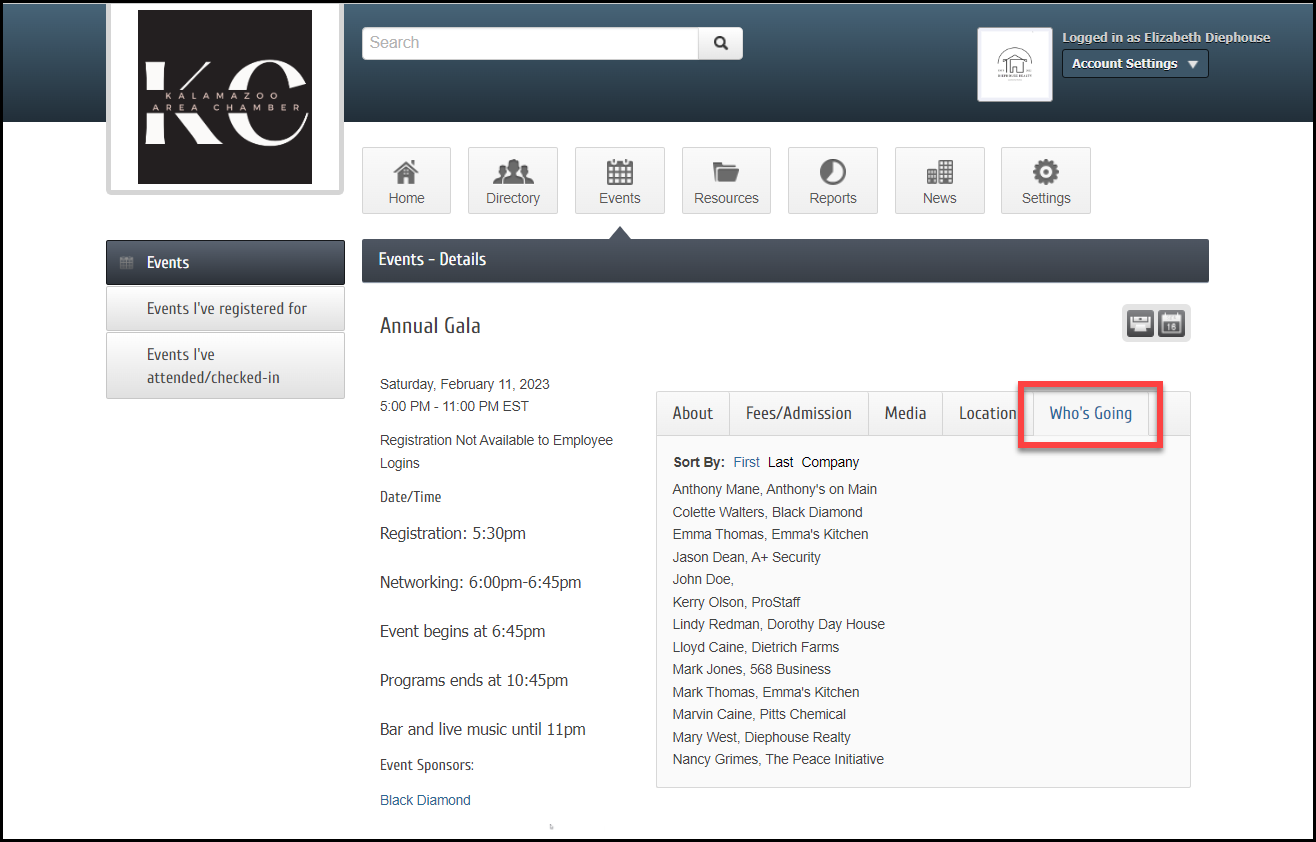Open the Settings gear icon
This screenshot has width=1316, height=842.
[x=1045, y=181]
